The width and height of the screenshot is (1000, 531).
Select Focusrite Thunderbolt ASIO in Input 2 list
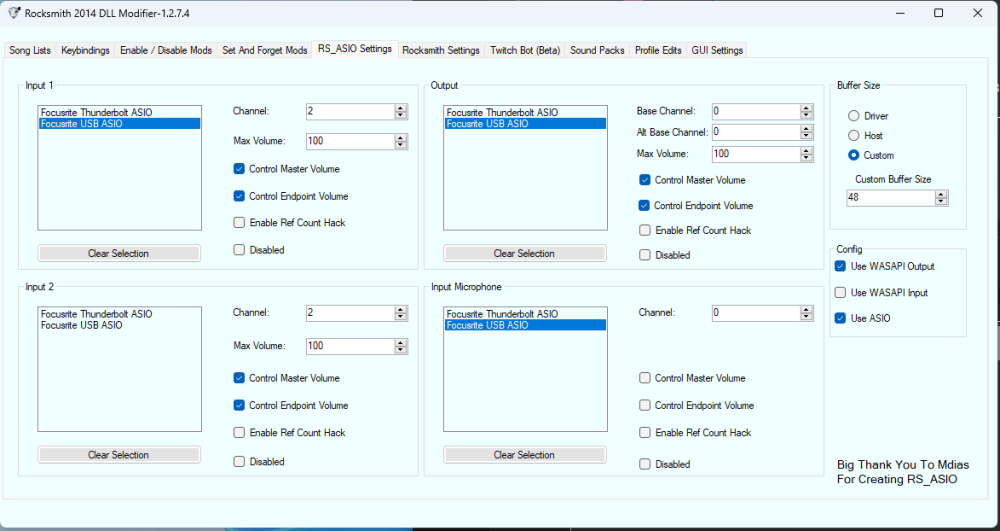tap(97, 314)
